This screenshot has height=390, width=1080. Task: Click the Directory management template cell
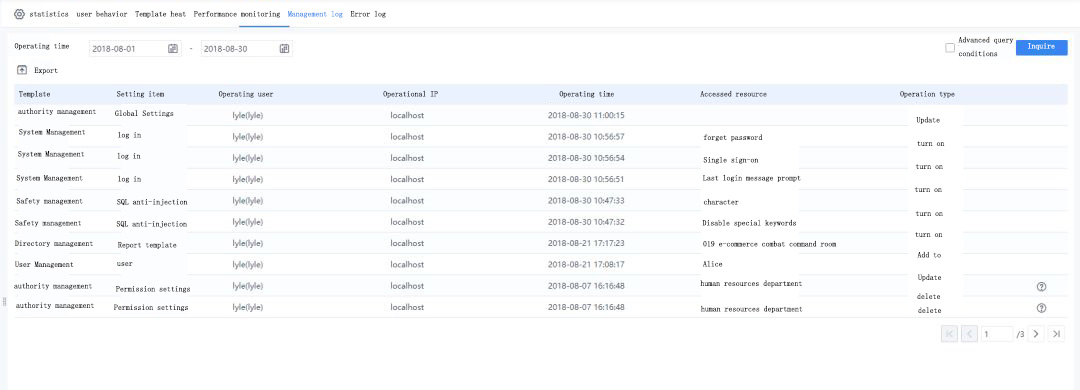[54, 243]
